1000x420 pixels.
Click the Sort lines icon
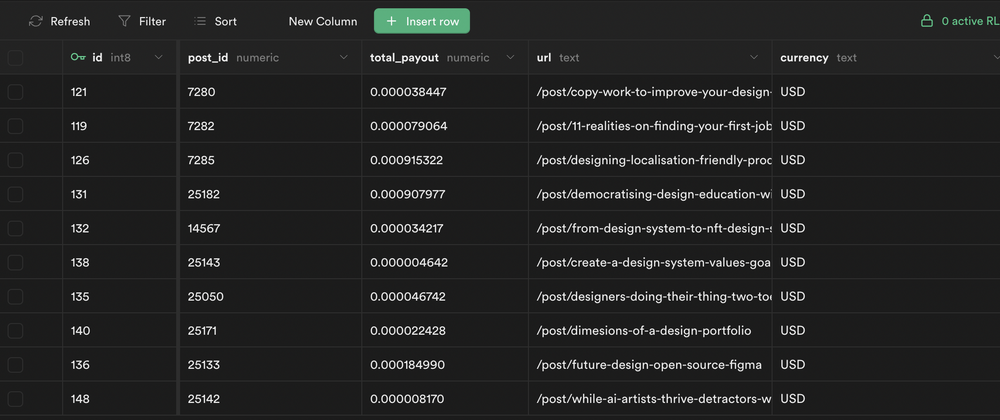pos(200,21)
